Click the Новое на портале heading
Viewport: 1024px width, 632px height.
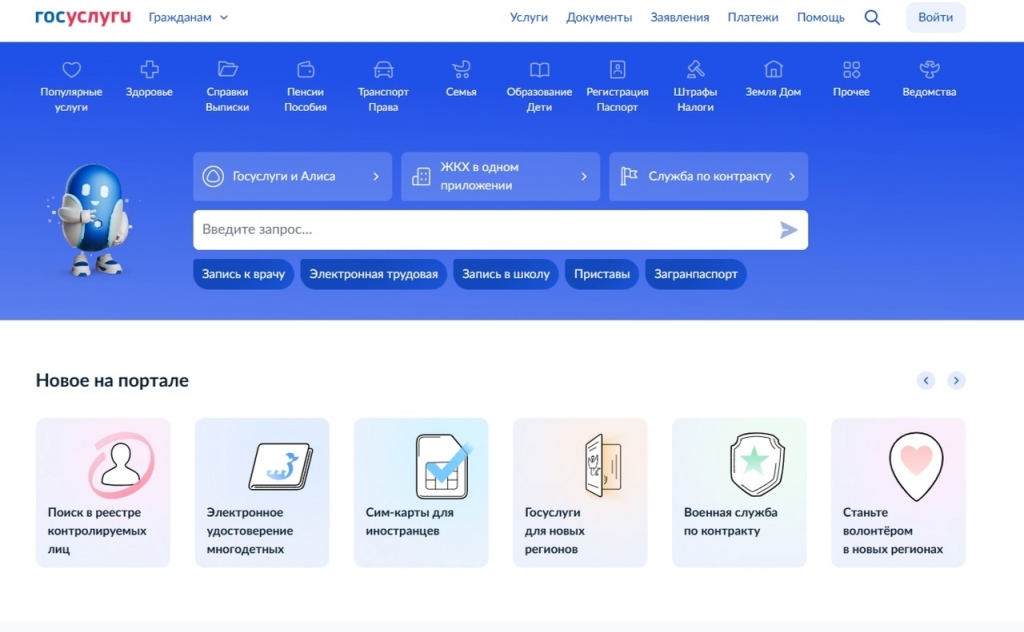coord(112,381)
